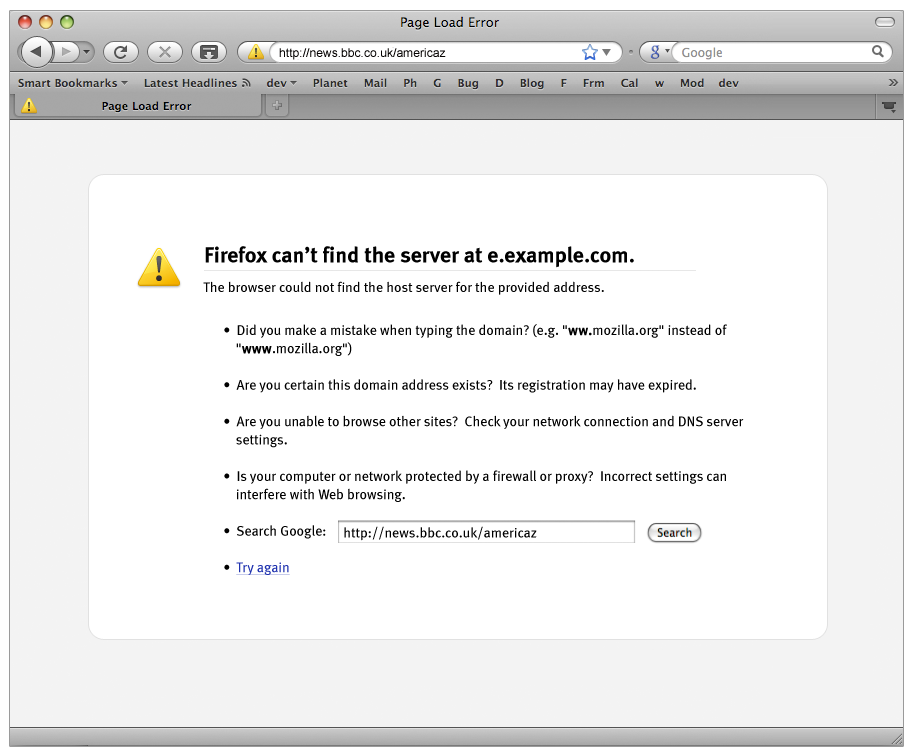The width and height of the screenshot is (919, 755).
Task: Click the address bar URL field
Action: pos(427,53)
